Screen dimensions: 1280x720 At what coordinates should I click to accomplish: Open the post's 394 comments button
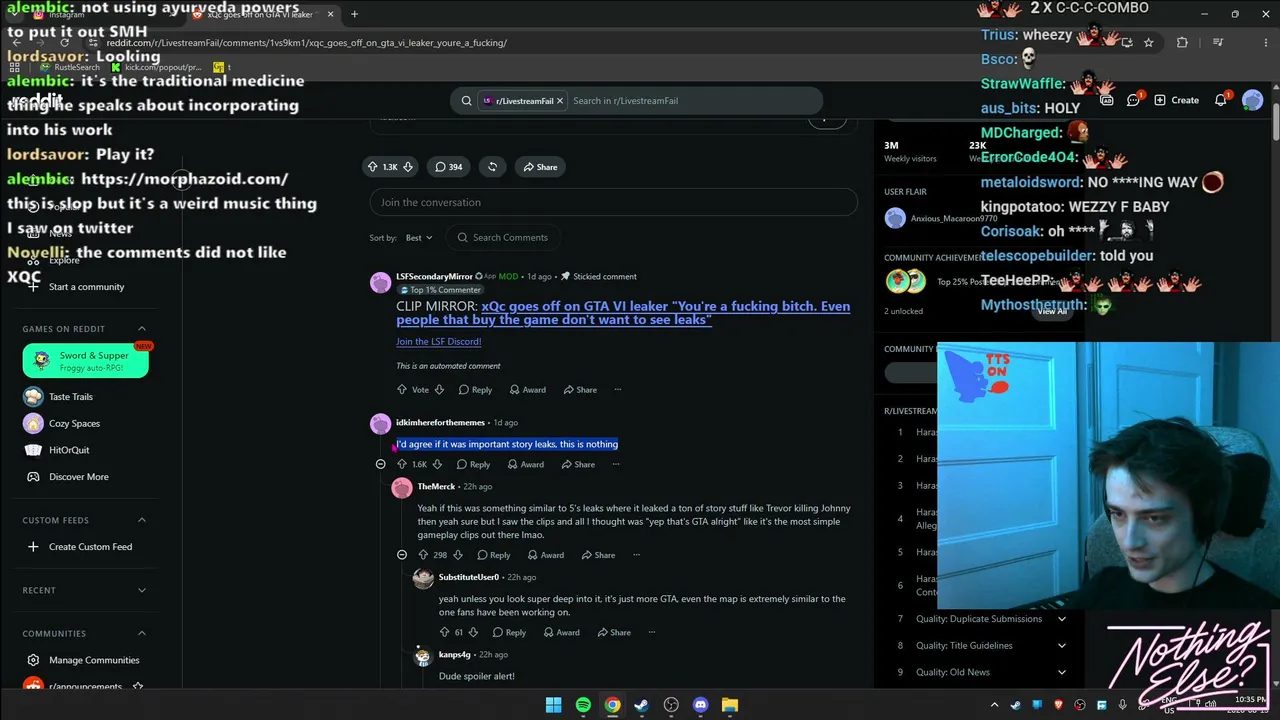coord(448,167)
